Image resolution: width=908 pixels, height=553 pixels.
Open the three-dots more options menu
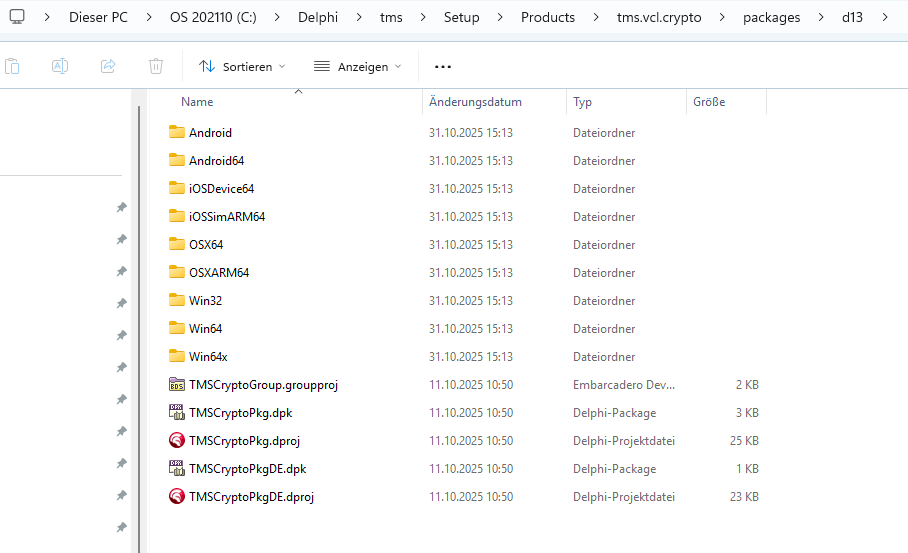point(443,66)
